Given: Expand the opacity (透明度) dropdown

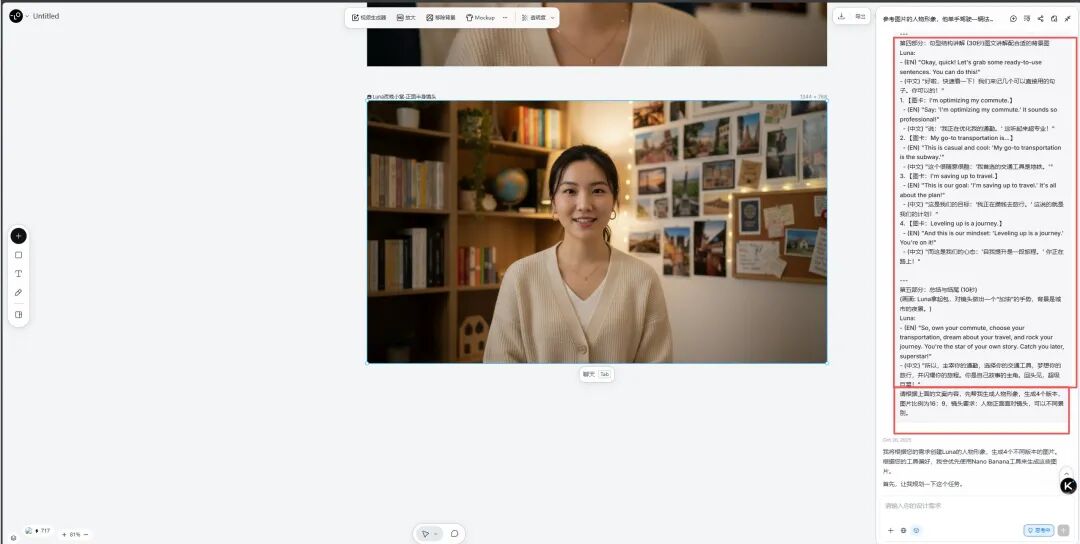Looking at the screenshot, I should point(538,17).
